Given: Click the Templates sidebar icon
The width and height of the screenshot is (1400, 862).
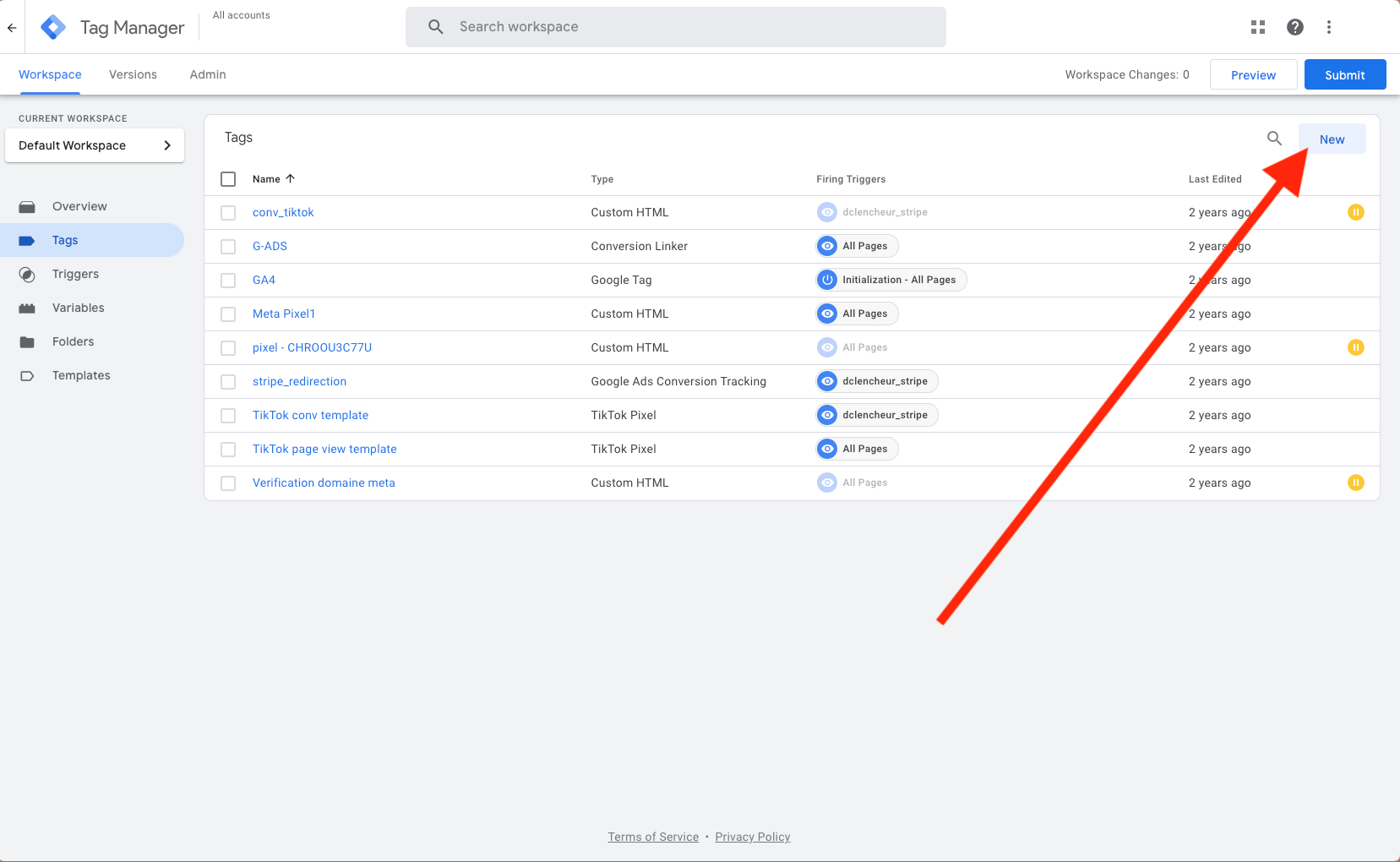Looking at the screenshot, I should tap(27, 375).
